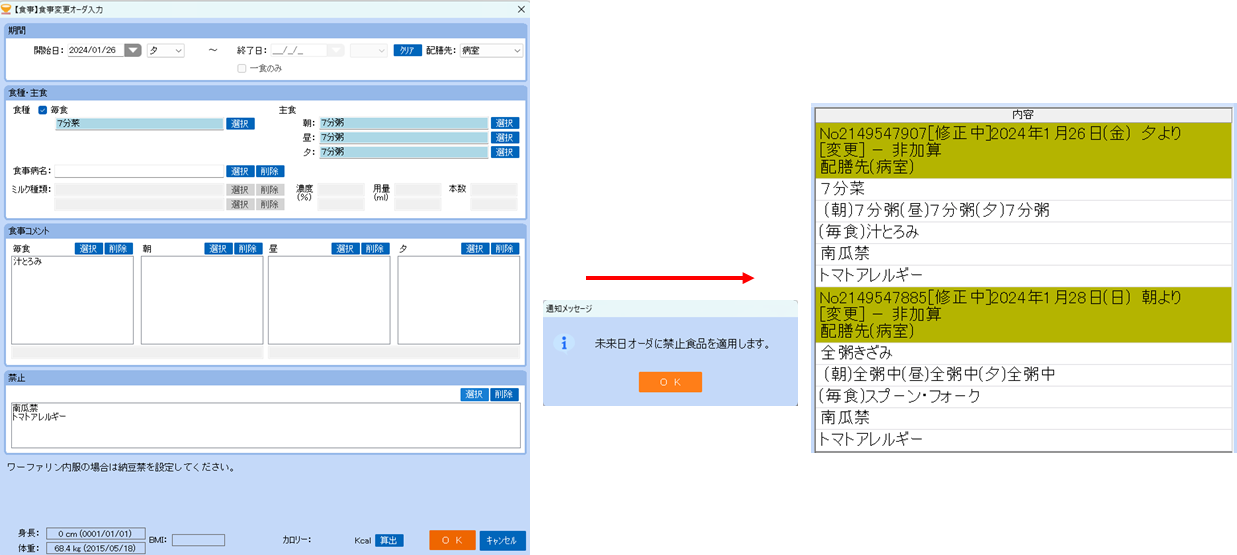Click 選択 for 朝 comment

point(219,248)
